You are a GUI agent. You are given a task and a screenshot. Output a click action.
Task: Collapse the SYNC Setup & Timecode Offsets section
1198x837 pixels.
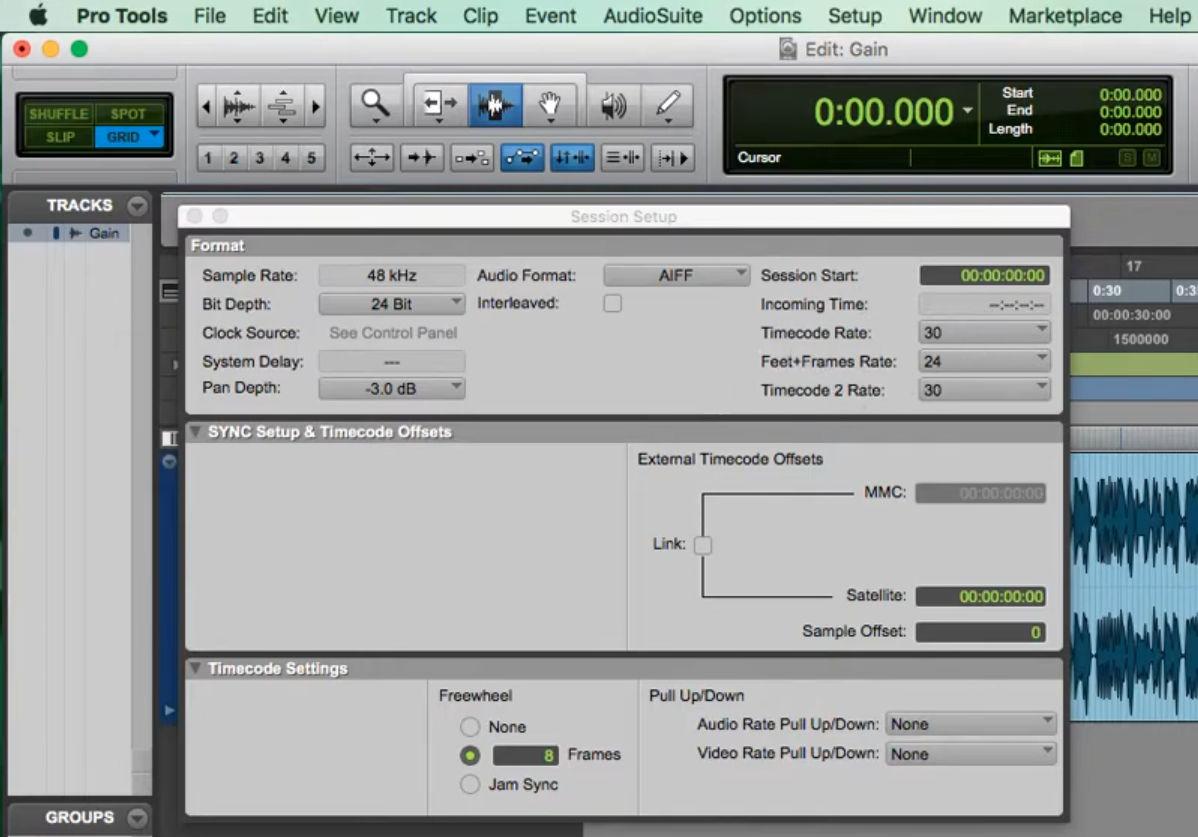[x=196, y=431]
